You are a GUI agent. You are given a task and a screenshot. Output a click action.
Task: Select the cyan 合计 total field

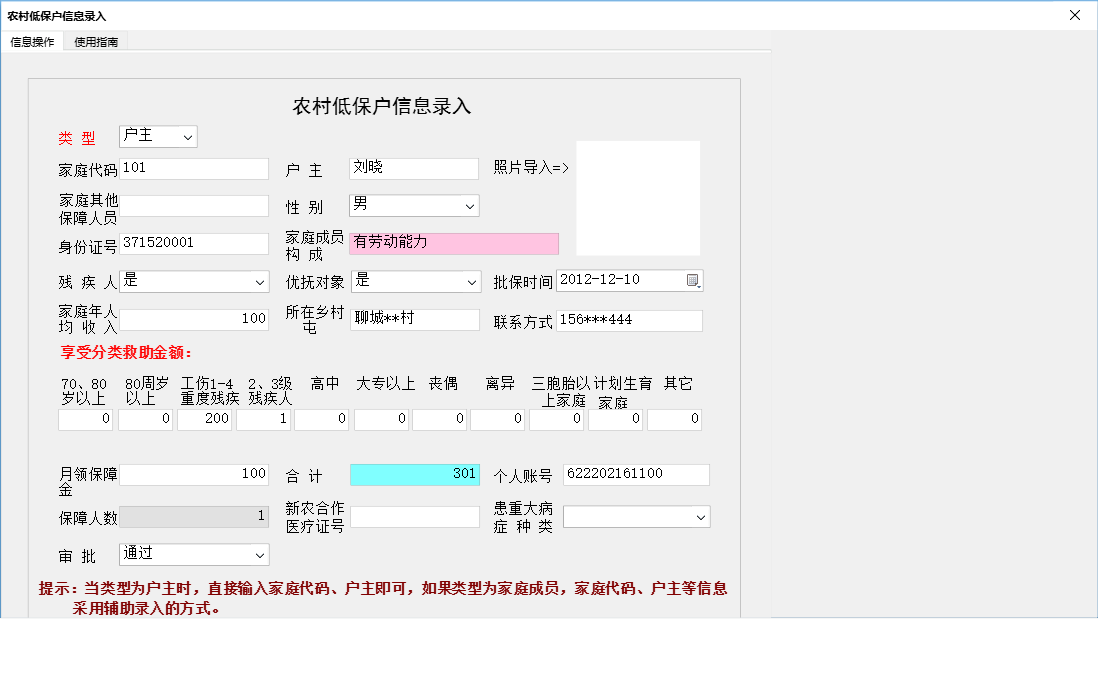(414, 474)
